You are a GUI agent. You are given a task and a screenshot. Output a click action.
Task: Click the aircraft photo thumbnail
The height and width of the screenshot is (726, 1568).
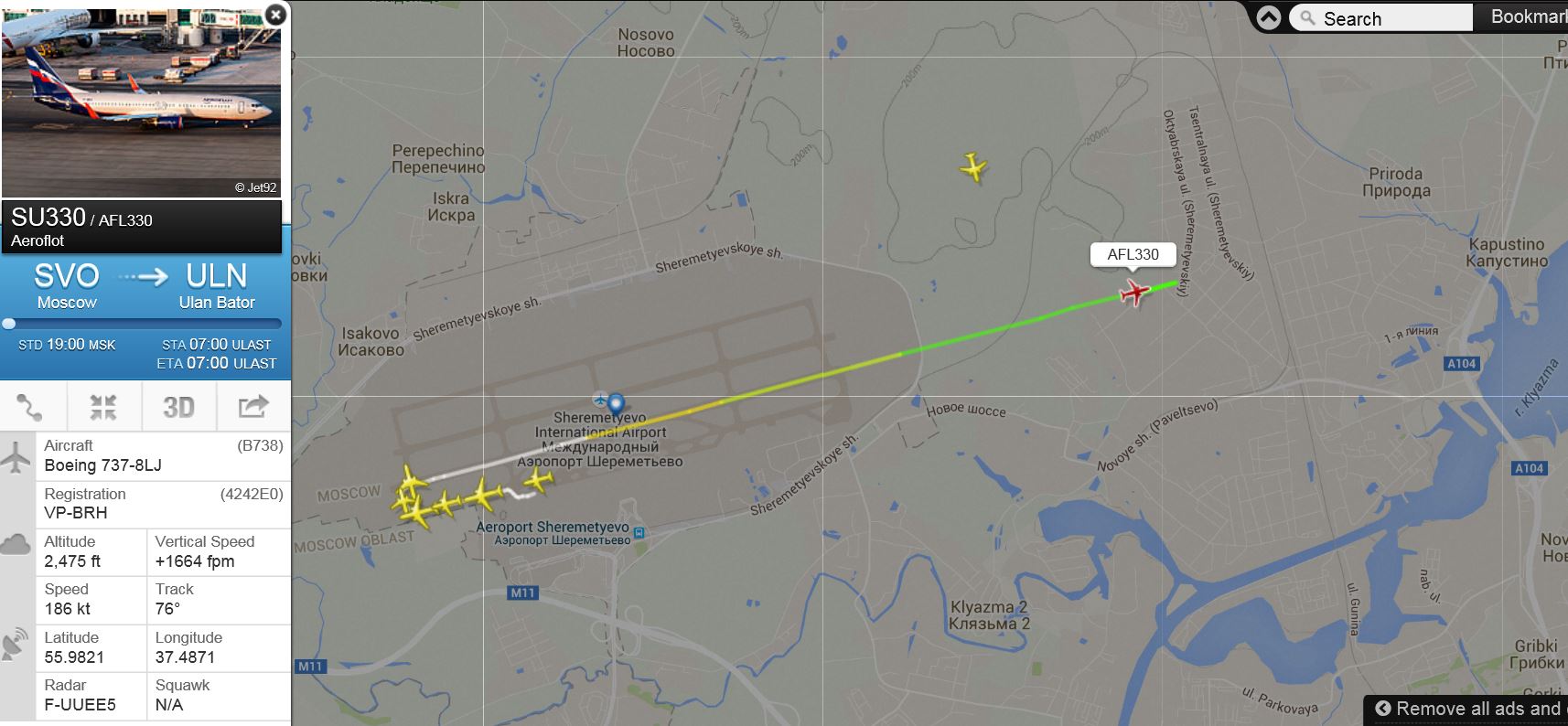pyautogui.click(x=141, y=101)
